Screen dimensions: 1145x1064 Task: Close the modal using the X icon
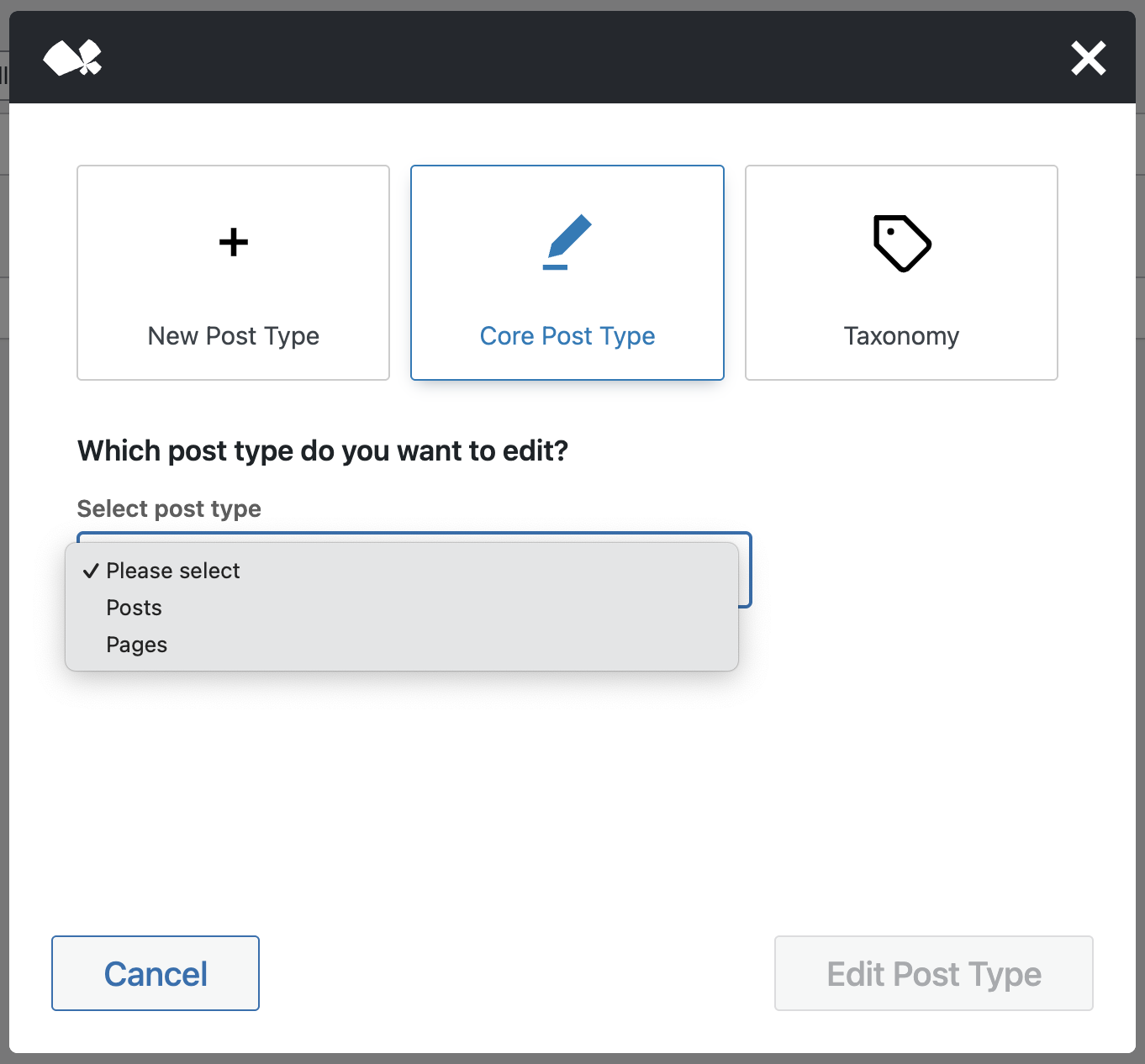[x=1088, y=57]
